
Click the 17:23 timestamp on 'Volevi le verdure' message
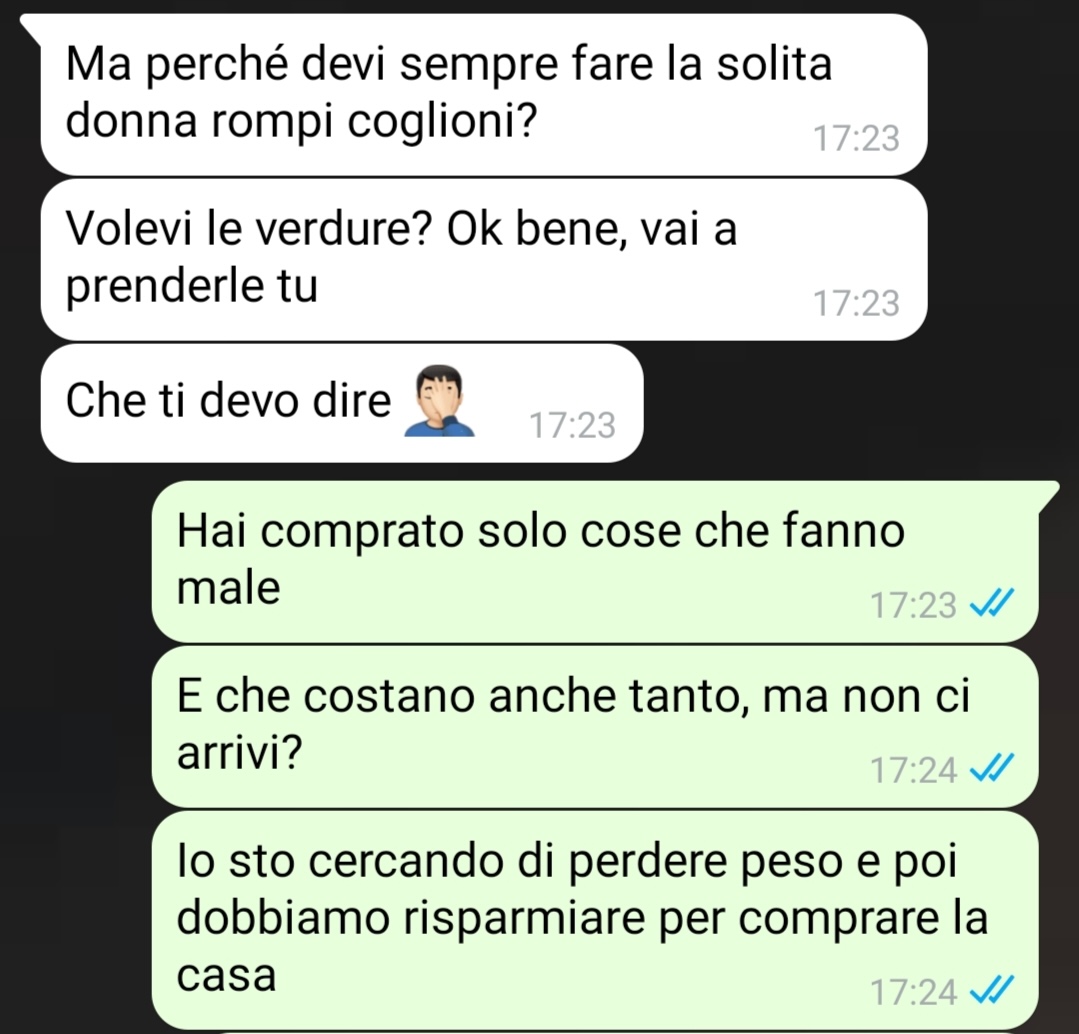pos(856,303)
